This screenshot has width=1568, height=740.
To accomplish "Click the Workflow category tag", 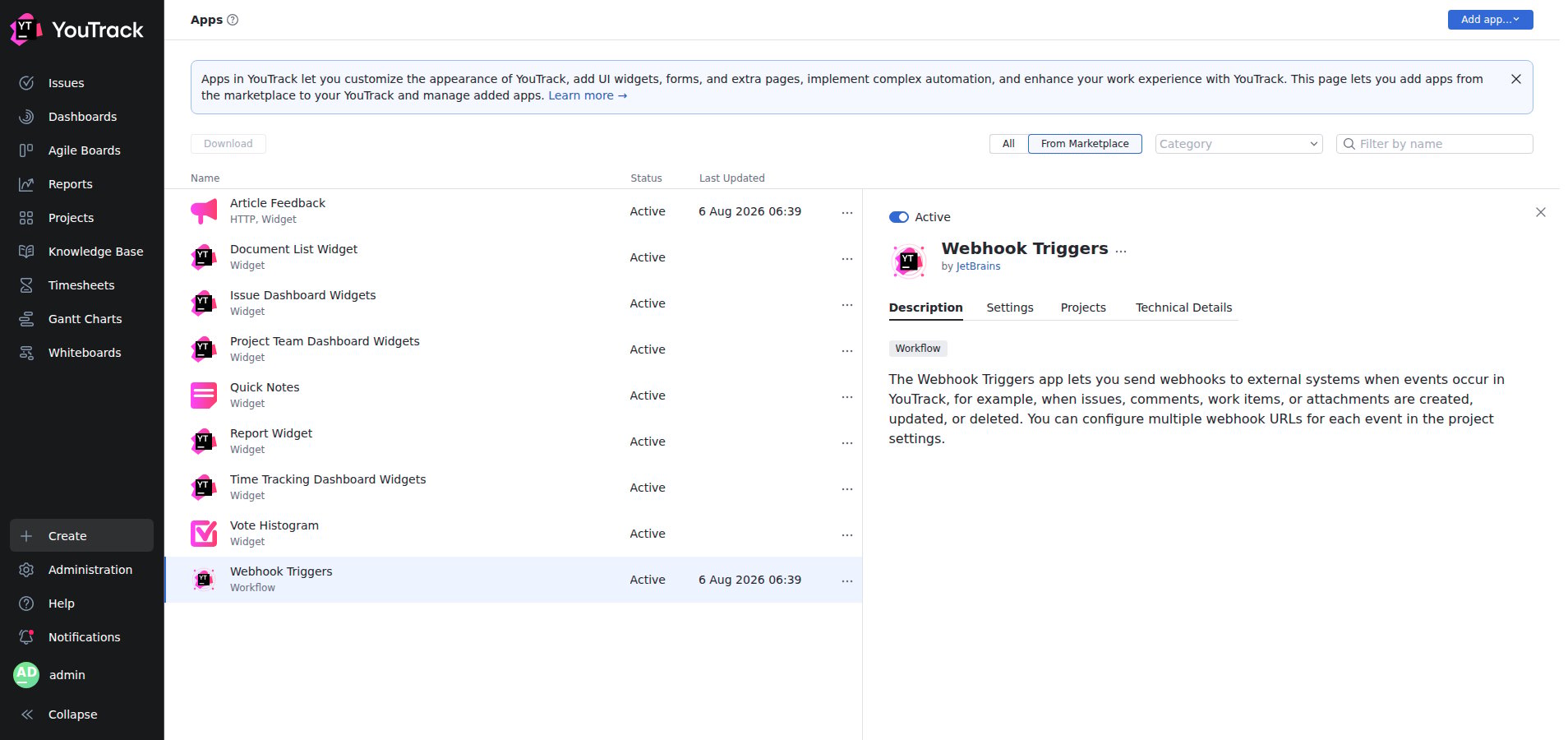I will coord(918,349).
